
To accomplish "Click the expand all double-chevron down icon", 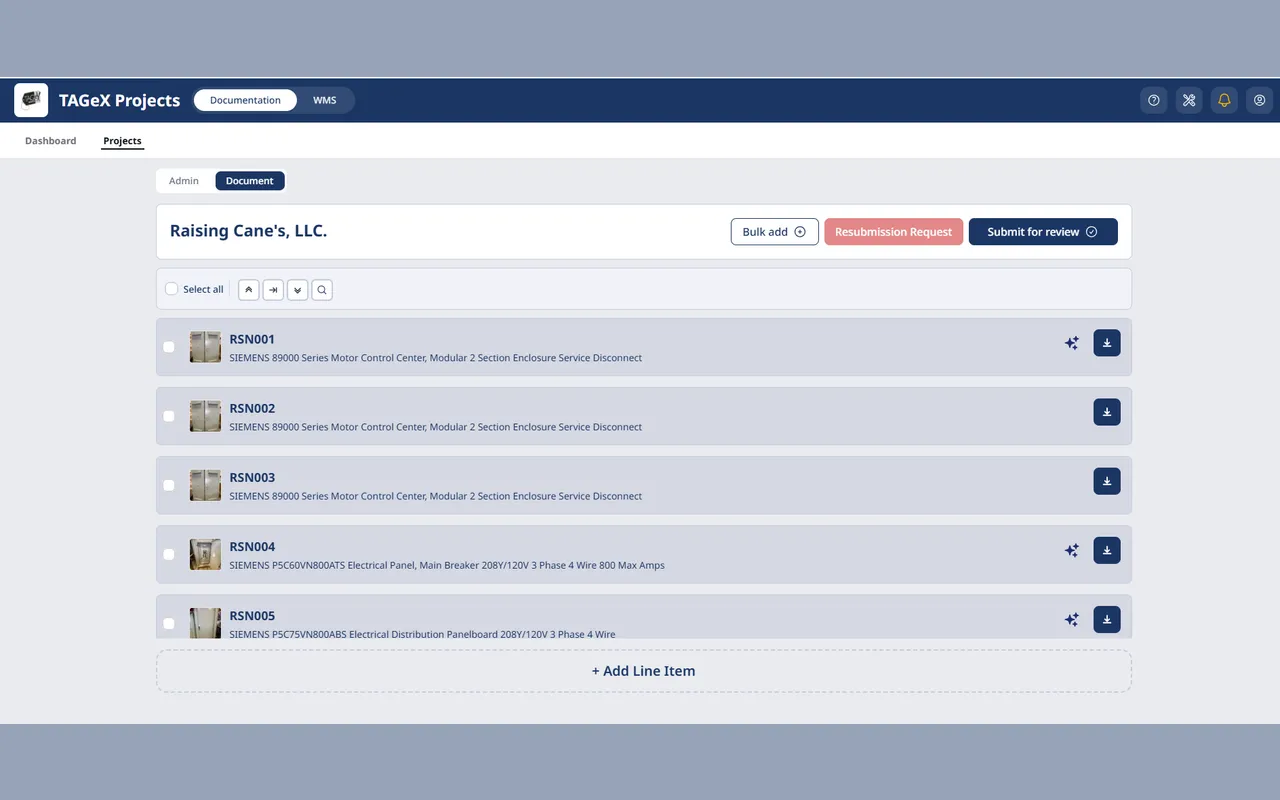I will 297,290.
